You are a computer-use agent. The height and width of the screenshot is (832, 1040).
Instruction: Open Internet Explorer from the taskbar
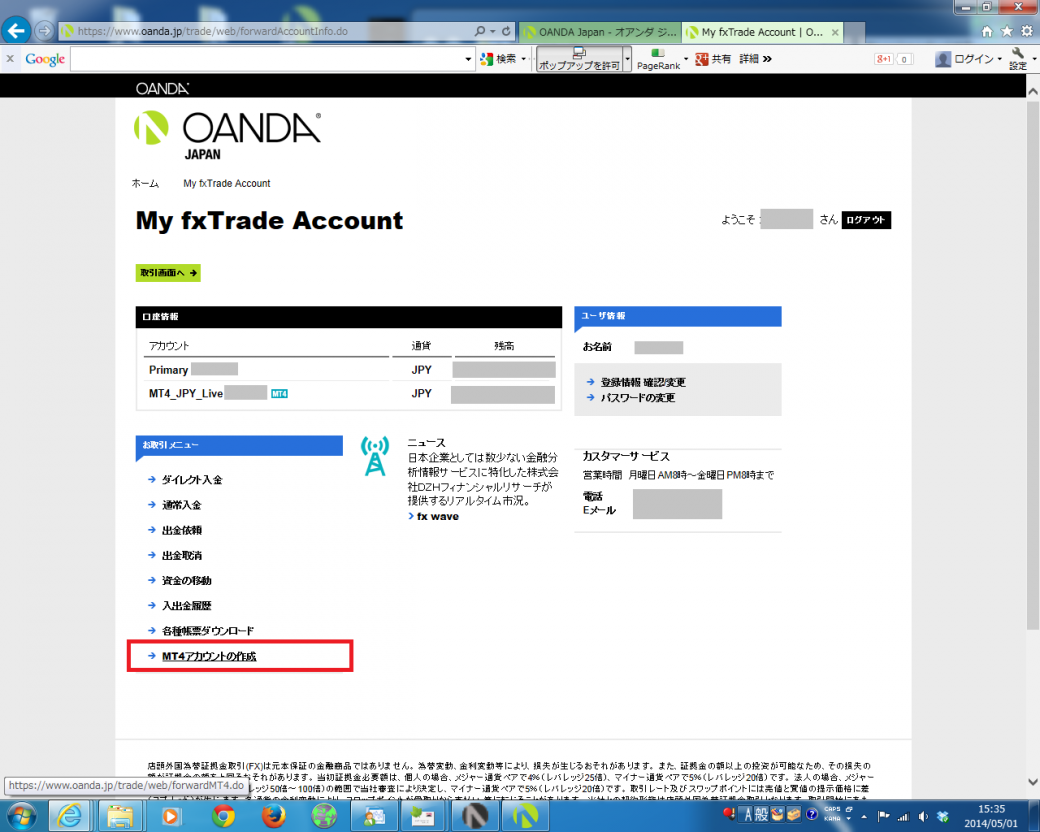point(70,815)
